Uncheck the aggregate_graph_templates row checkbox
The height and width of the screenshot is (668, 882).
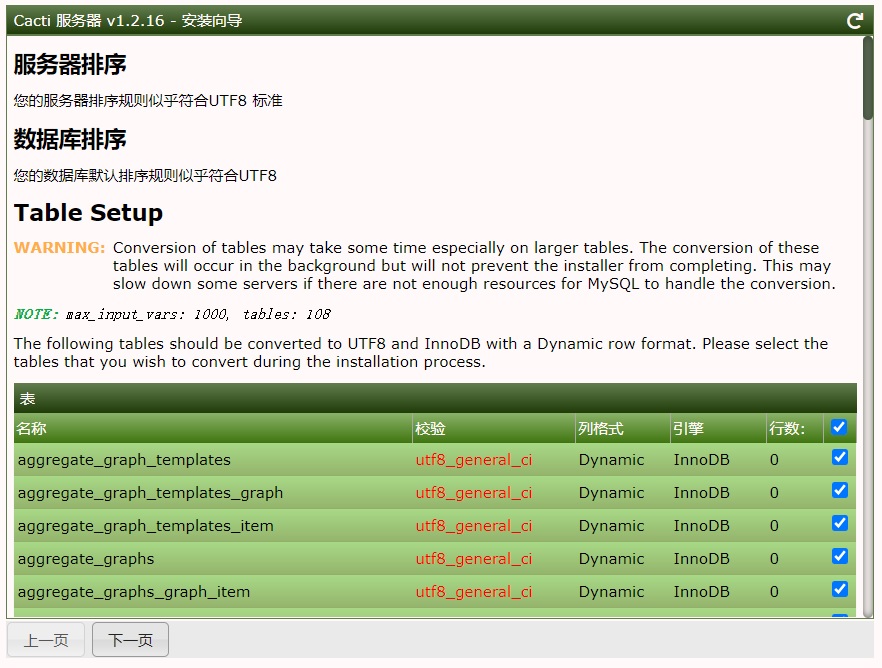[839, 457]
